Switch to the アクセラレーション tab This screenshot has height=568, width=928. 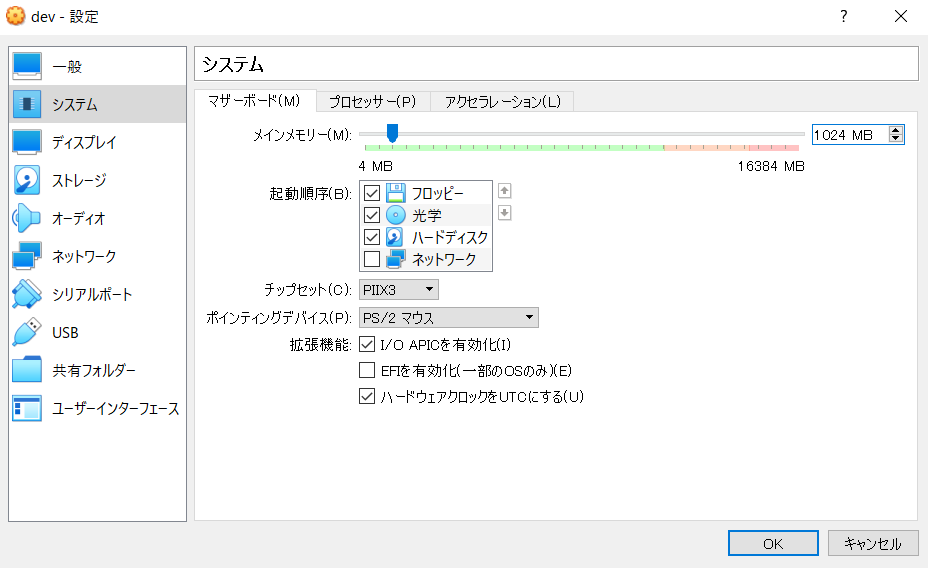click(x=502, y=102)
